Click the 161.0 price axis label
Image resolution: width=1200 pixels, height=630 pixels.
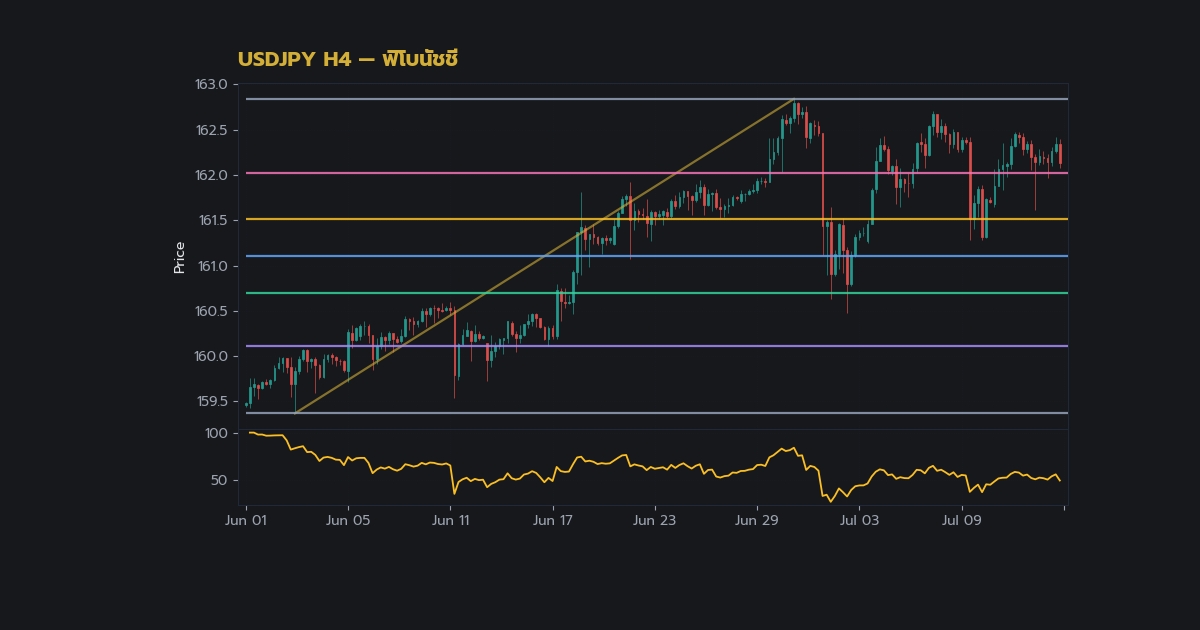212,266
